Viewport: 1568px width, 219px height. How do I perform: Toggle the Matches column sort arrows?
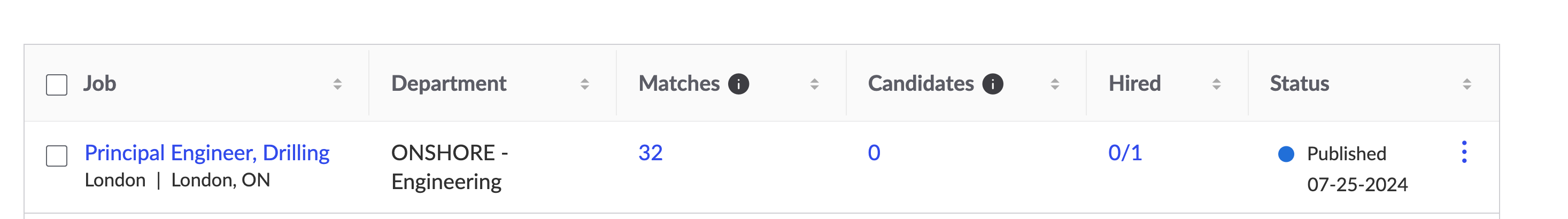click(x=814, y=84)
